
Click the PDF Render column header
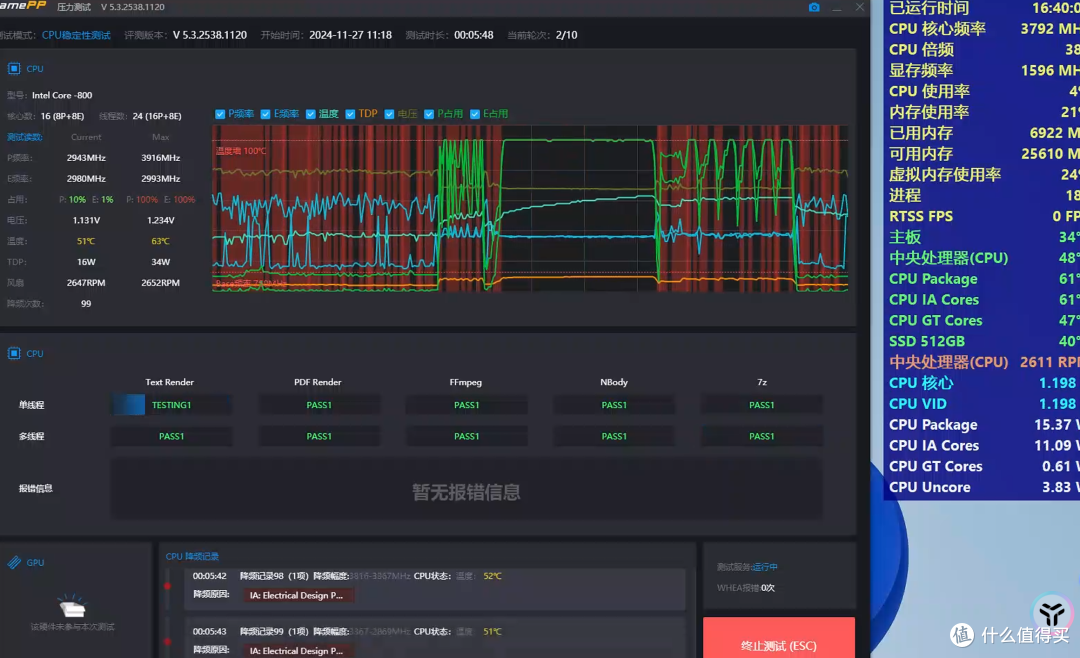(x=318, y=382)
